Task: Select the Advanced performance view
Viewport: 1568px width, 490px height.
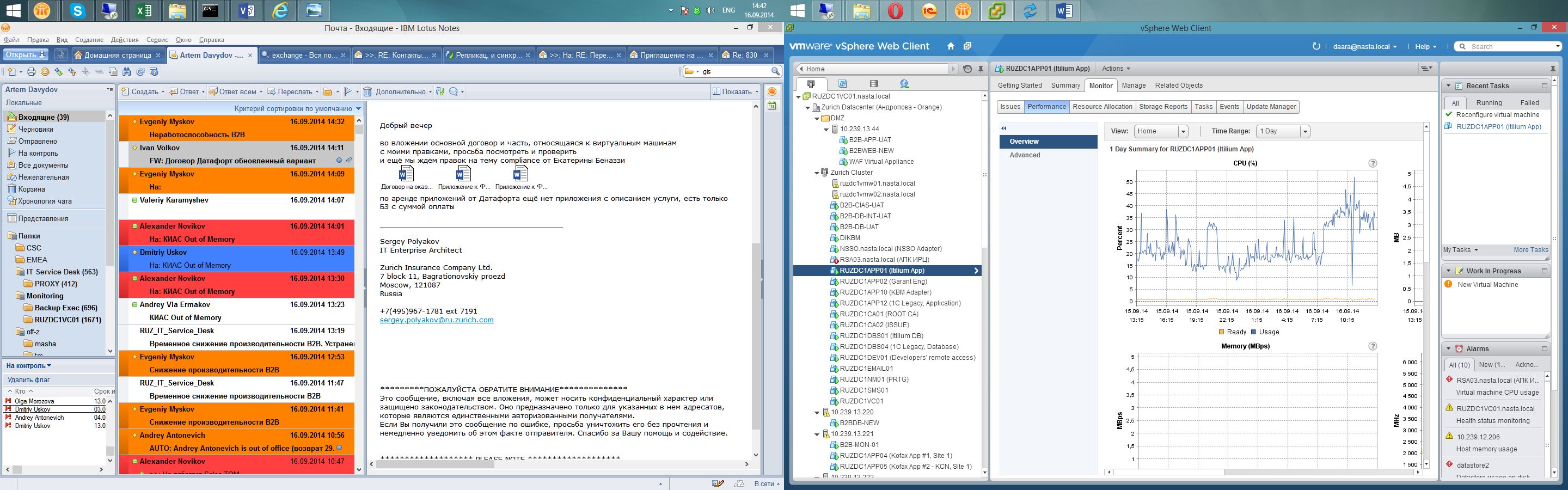Action: point(1025,155)
